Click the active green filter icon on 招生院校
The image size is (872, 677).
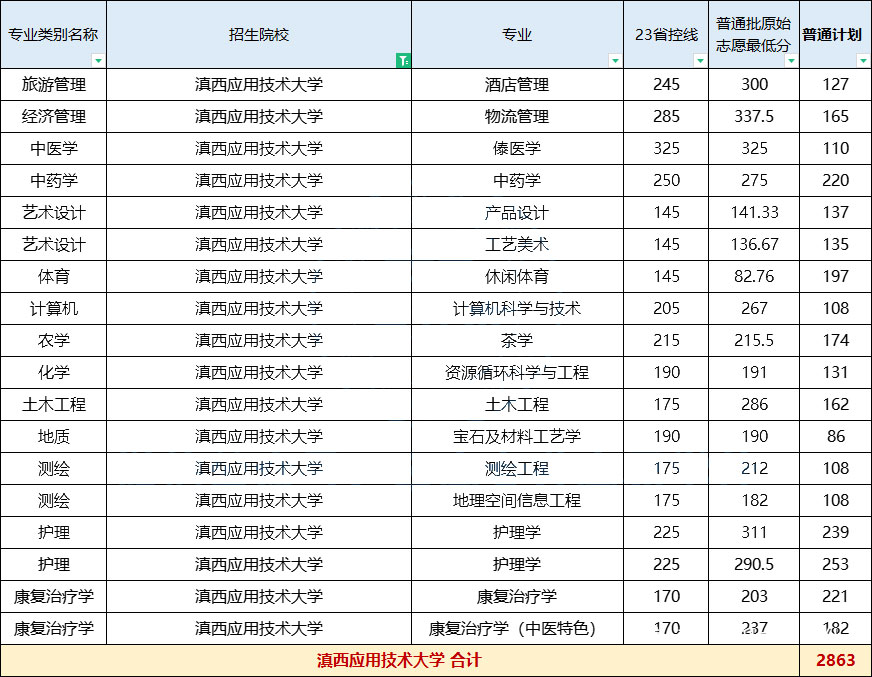[402, 61]
